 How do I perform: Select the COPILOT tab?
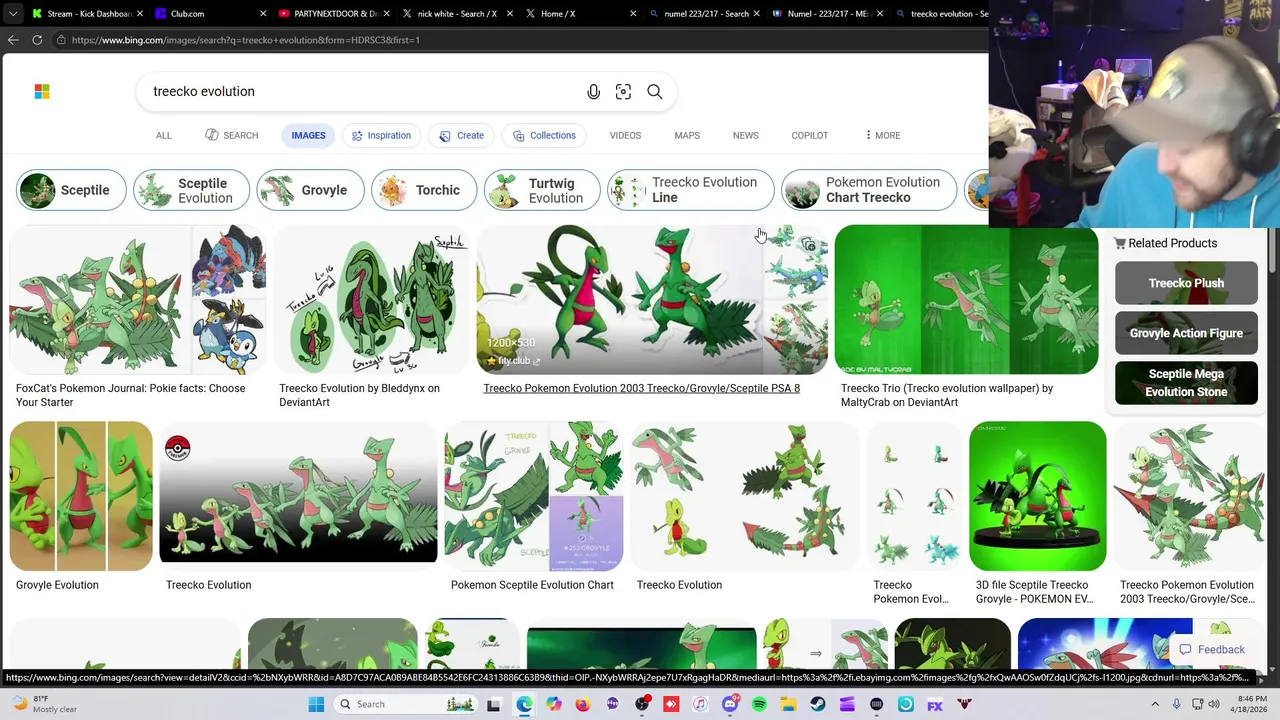coord(810,136)
